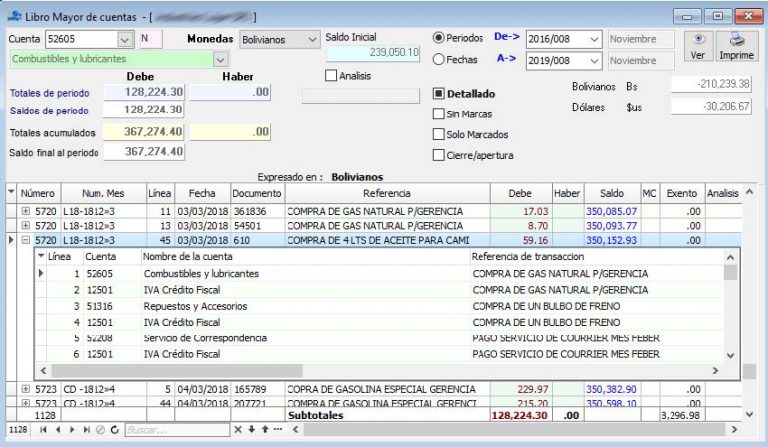Tick the Analisis checkbox
The width and height of the screenshot is (768, 447).
pos(331,75)
